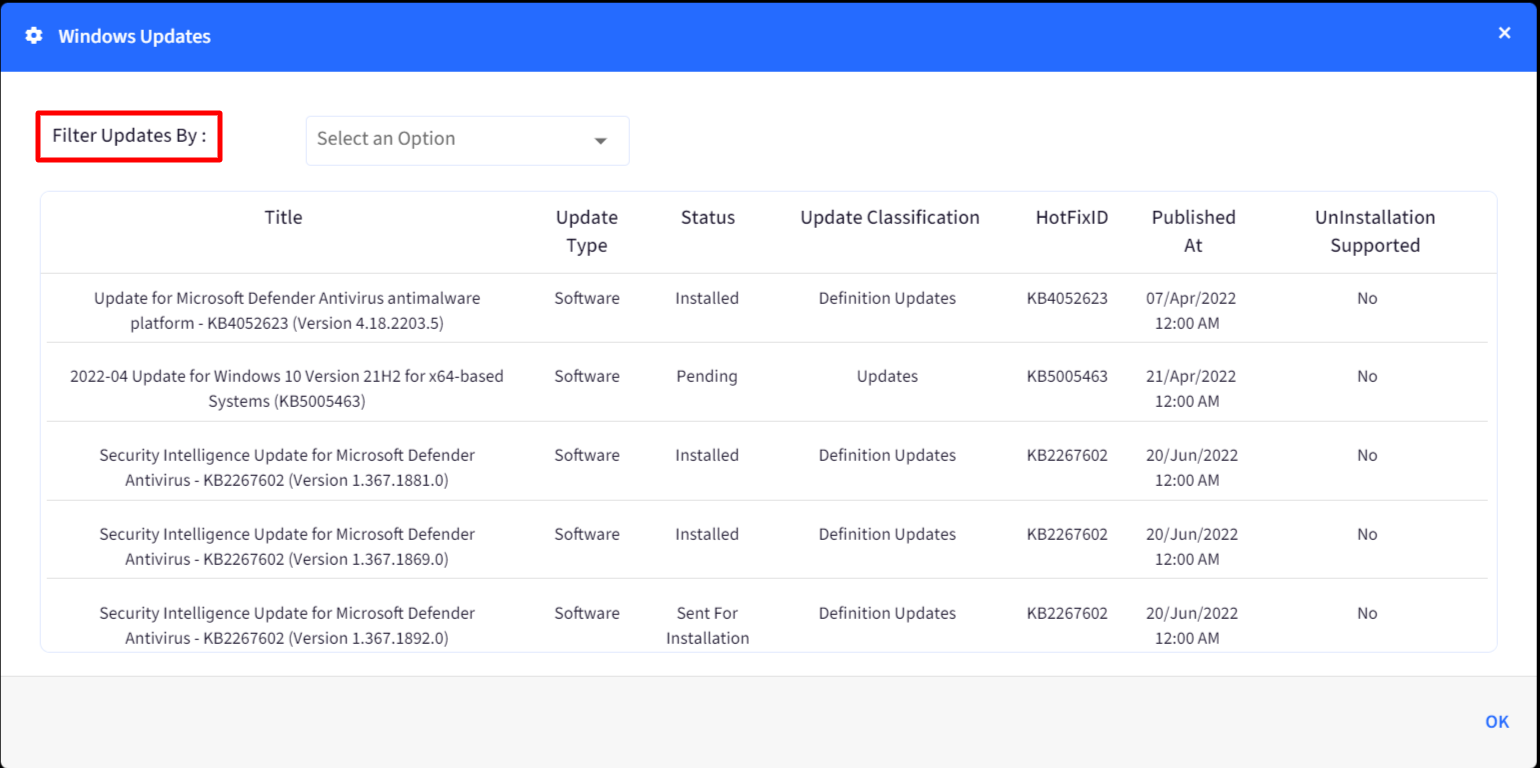
Task: Select the antimalware platform KB4052623 update title
Action: tap(287, 310)
